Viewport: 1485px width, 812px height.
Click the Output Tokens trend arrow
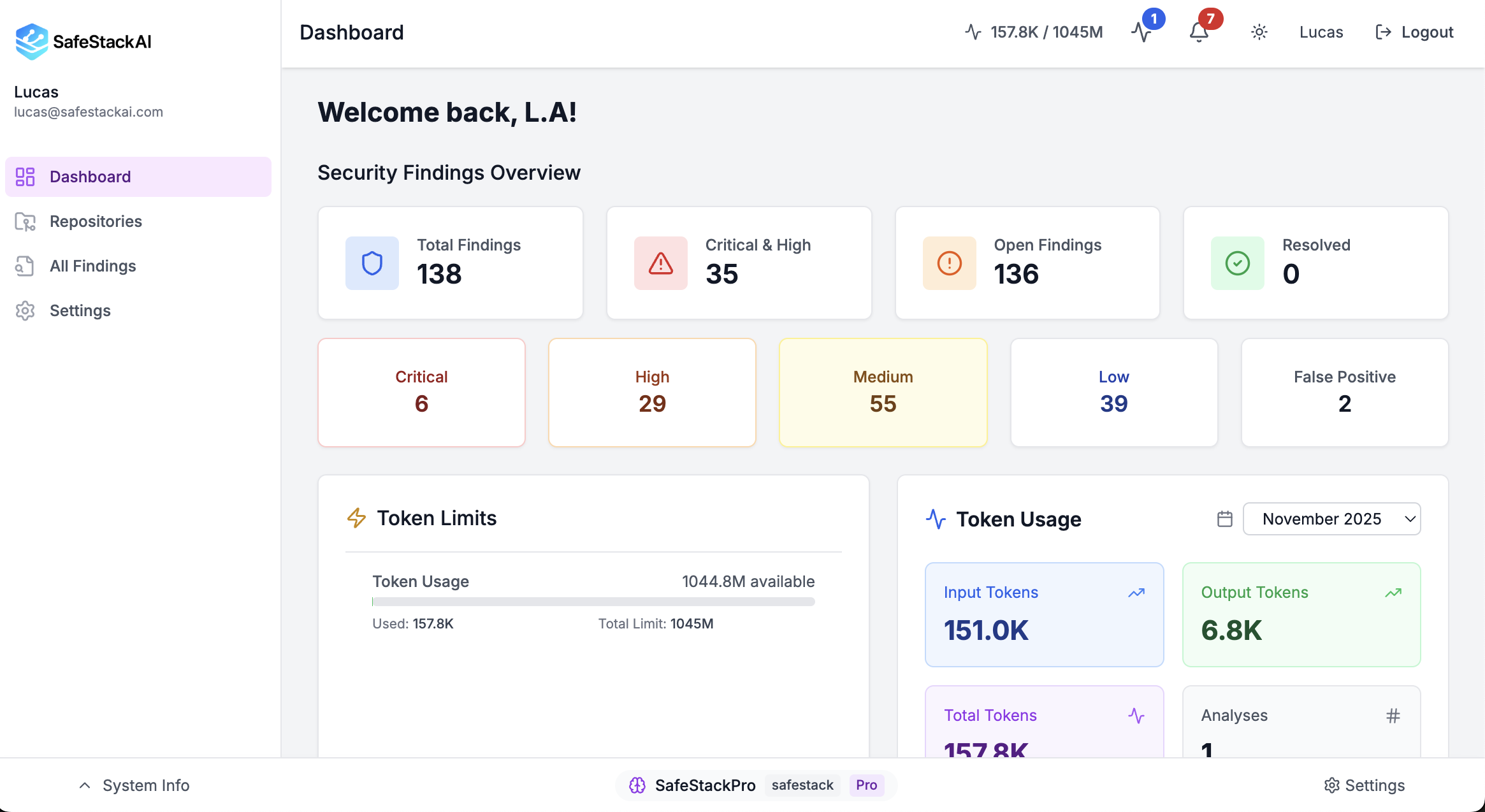coord(1393,593)
